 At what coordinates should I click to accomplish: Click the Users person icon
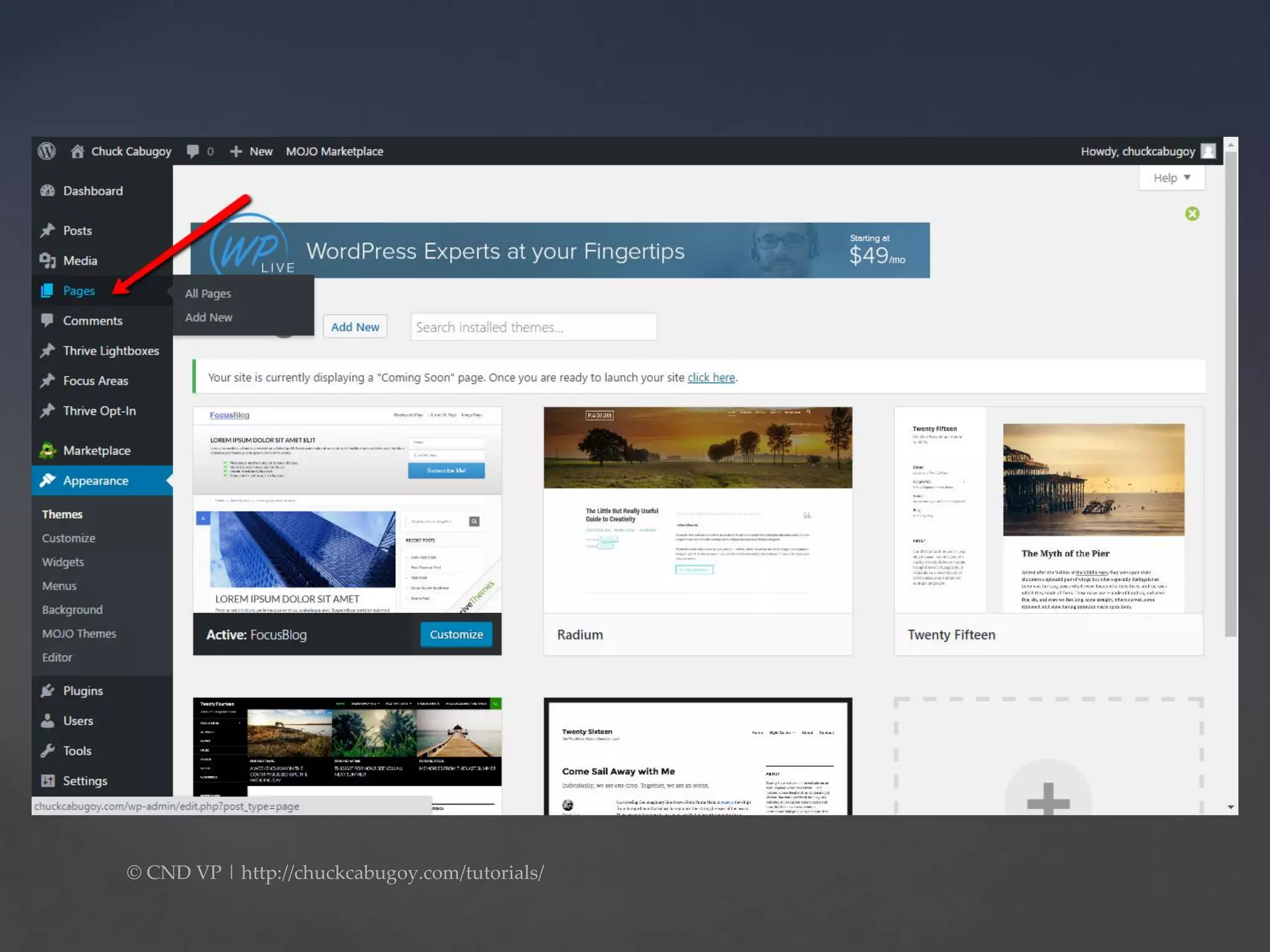[x=48, y=721]
